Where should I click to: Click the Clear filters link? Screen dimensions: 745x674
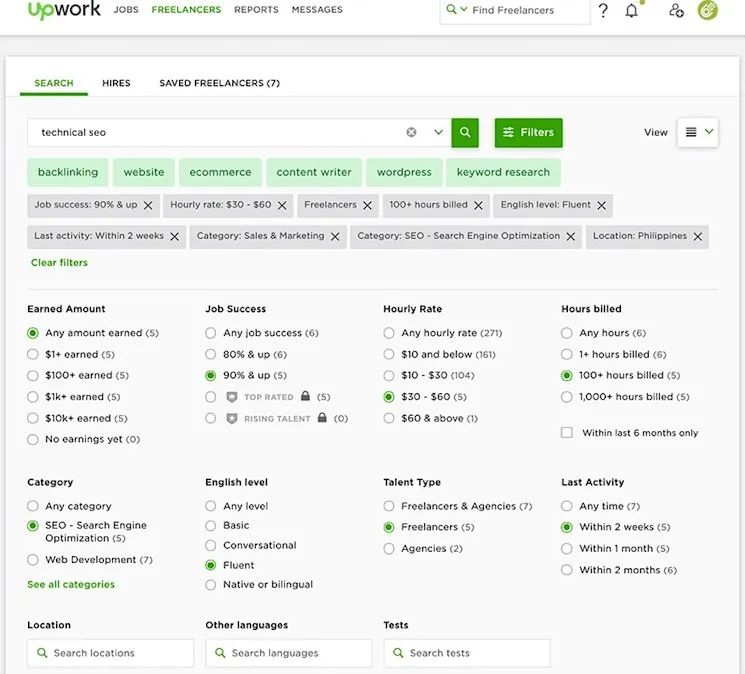pyautogui.click(x=59, y=263)
